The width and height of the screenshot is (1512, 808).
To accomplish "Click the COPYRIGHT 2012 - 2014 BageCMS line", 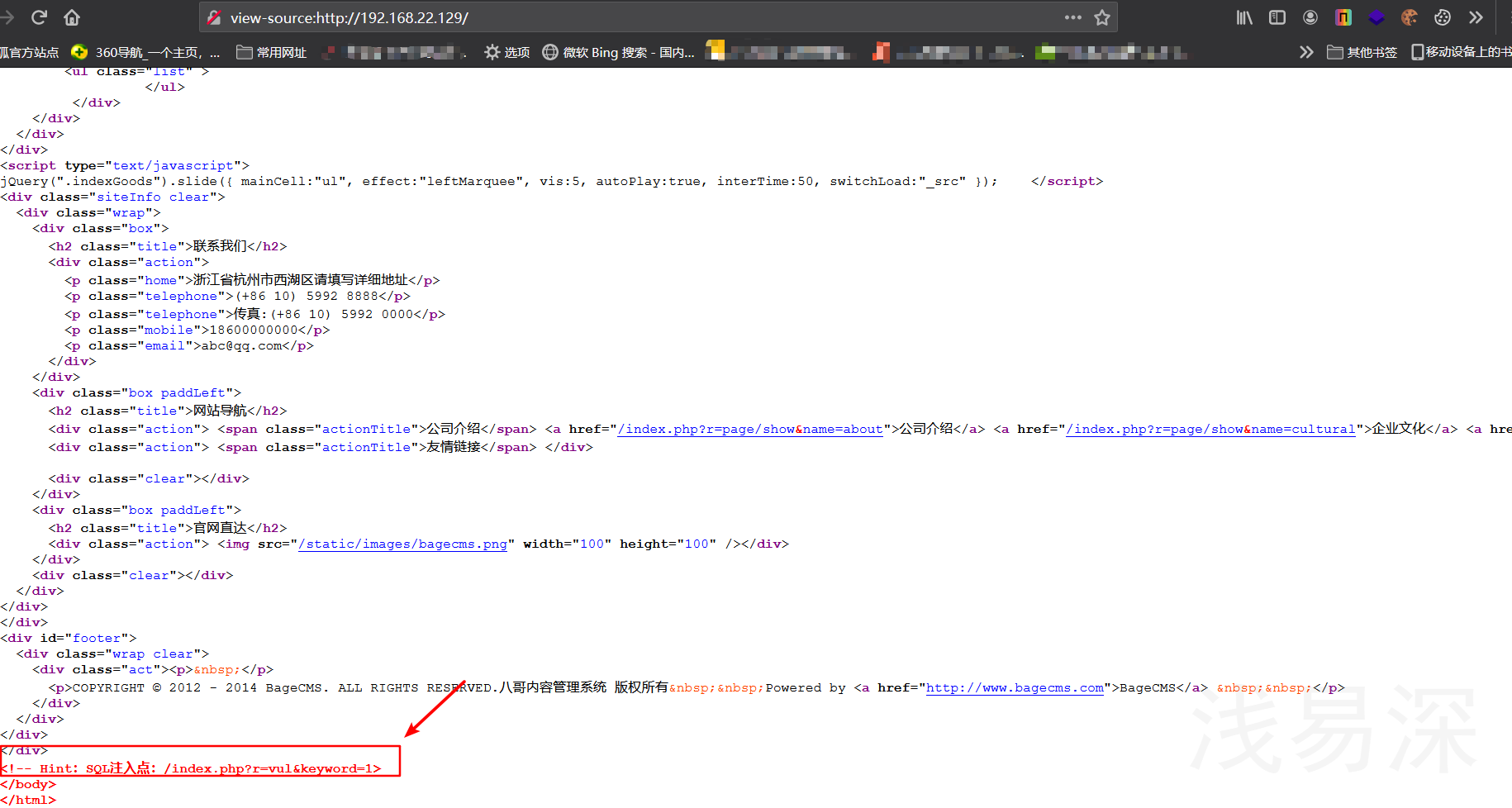I will pyautogui.click(x=697, y=687).
